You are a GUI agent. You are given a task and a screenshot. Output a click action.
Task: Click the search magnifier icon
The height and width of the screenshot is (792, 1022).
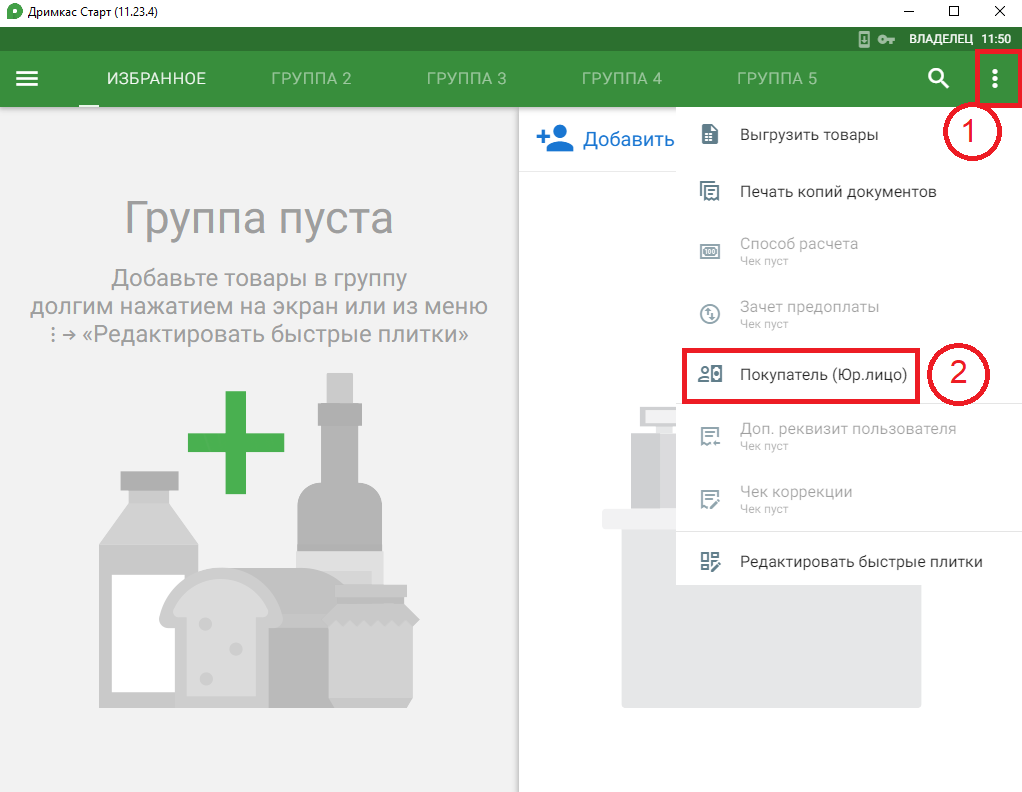(938, 79)
